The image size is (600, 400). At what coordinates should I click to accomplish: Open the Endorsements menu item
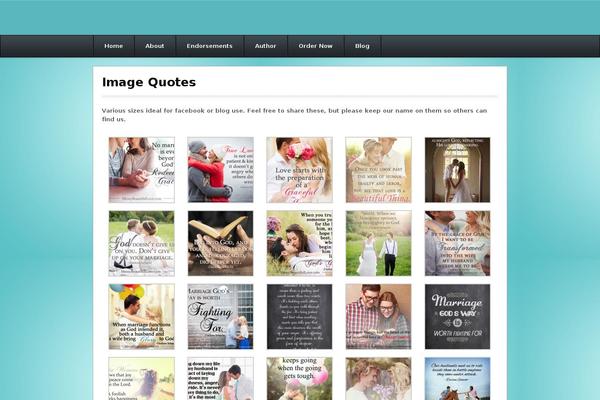209,46
